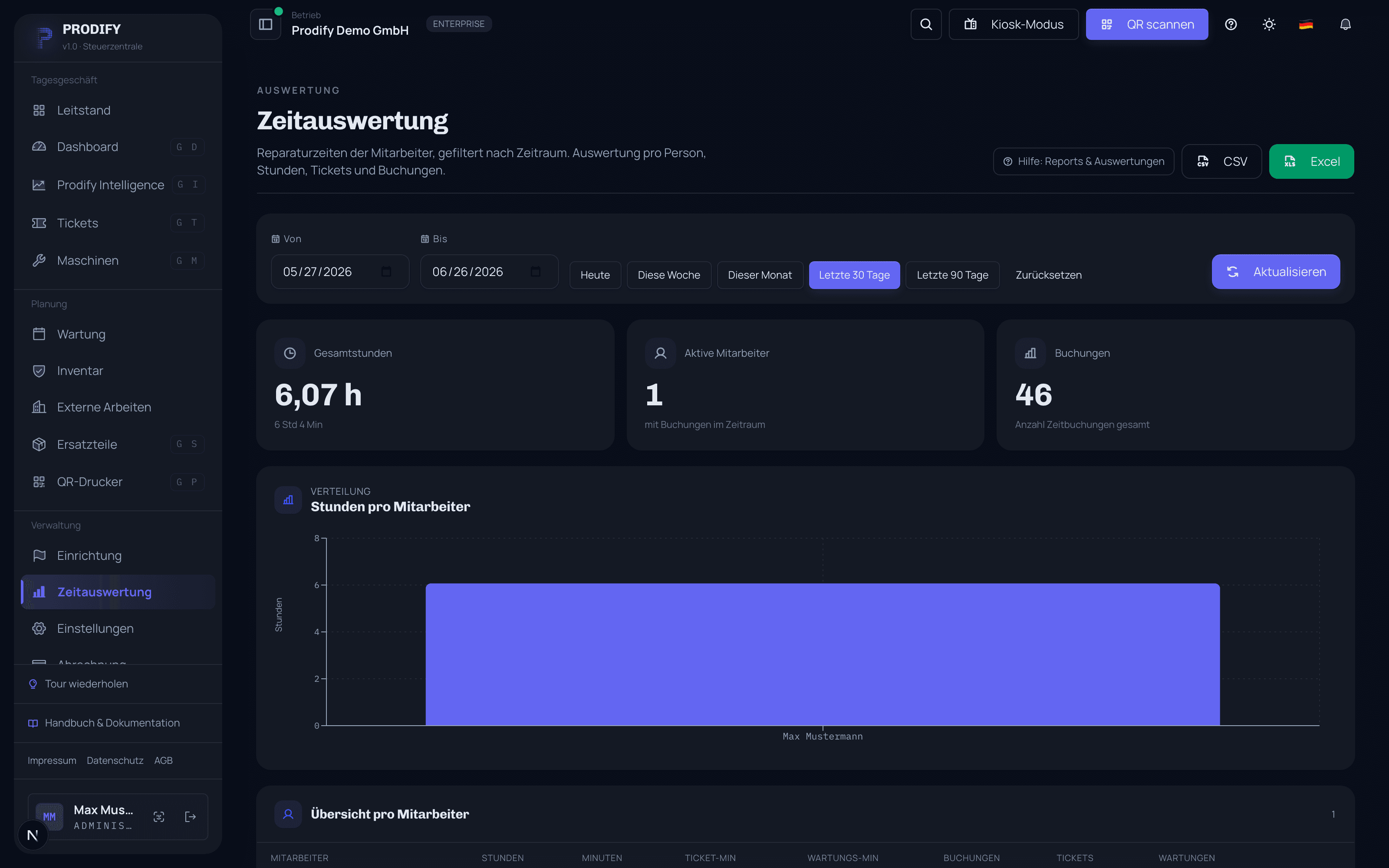The height and width of the screenshot is (868, 1389).
Task: Enable Kiosk-Modus from top bar
Action: 1013,24
